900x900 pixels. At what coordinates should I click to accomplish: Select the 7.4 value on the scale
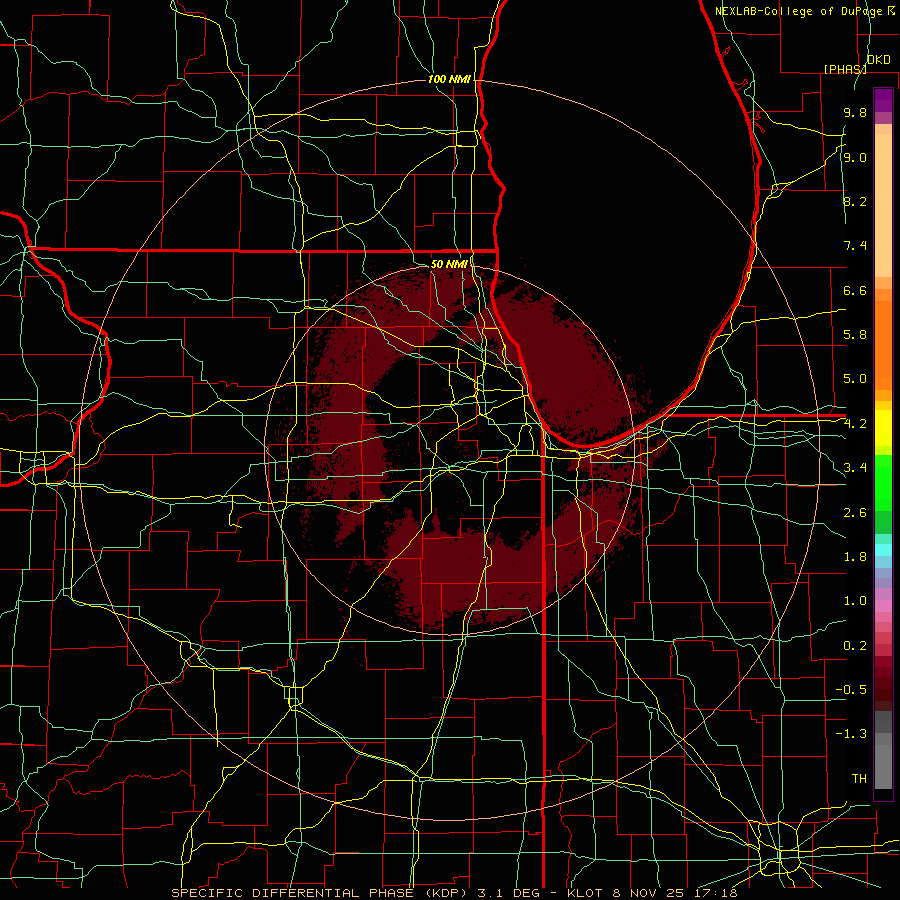(855, 246)
